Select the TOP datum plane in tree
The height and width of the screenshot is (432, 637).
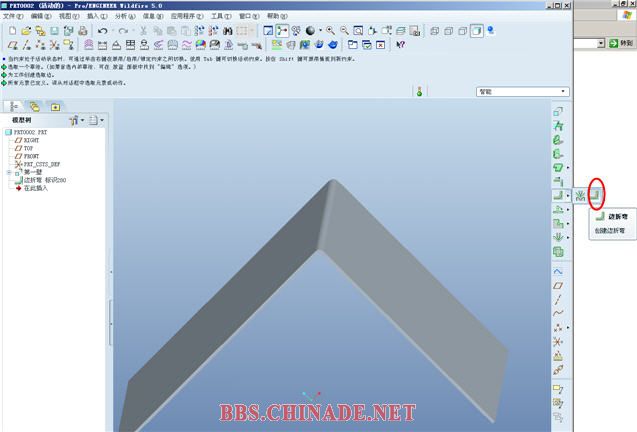point(24,148)
